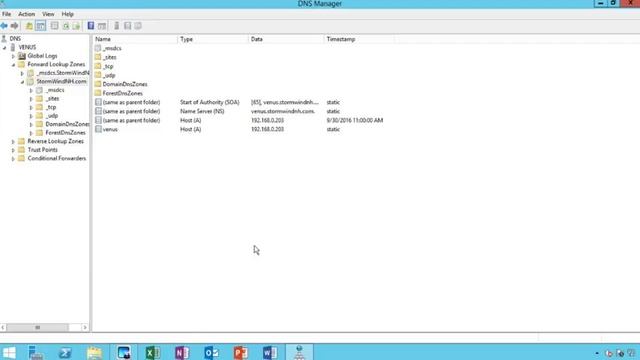The image size is (640, 360).
Task: Select the _udp folder in list
Action: coord(109,76)
